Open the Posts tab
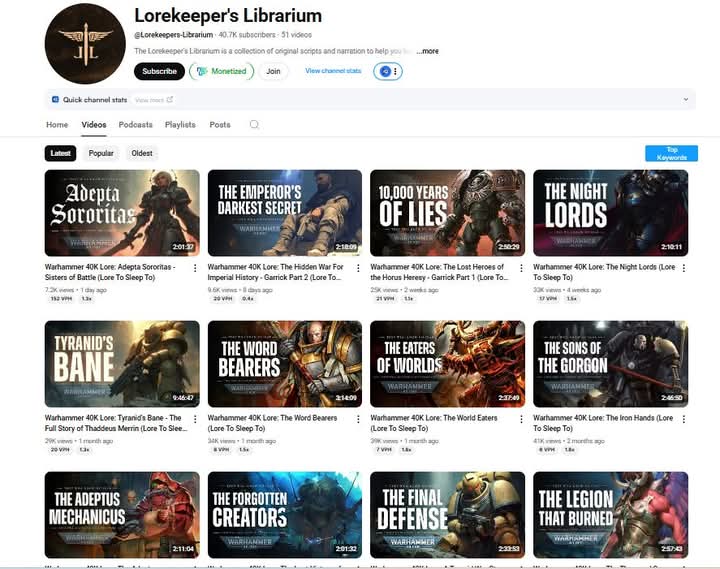 (220, 124)
